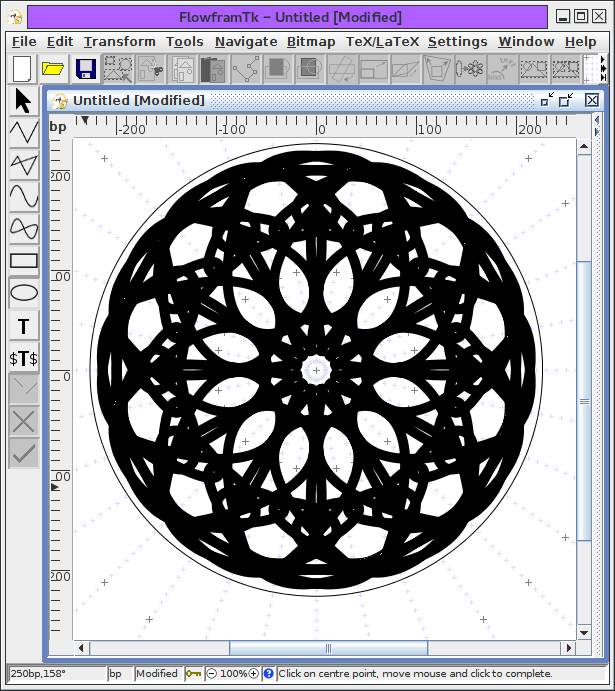Open the Help menu
The image size is (615, 691).
(x=581, y=41)
